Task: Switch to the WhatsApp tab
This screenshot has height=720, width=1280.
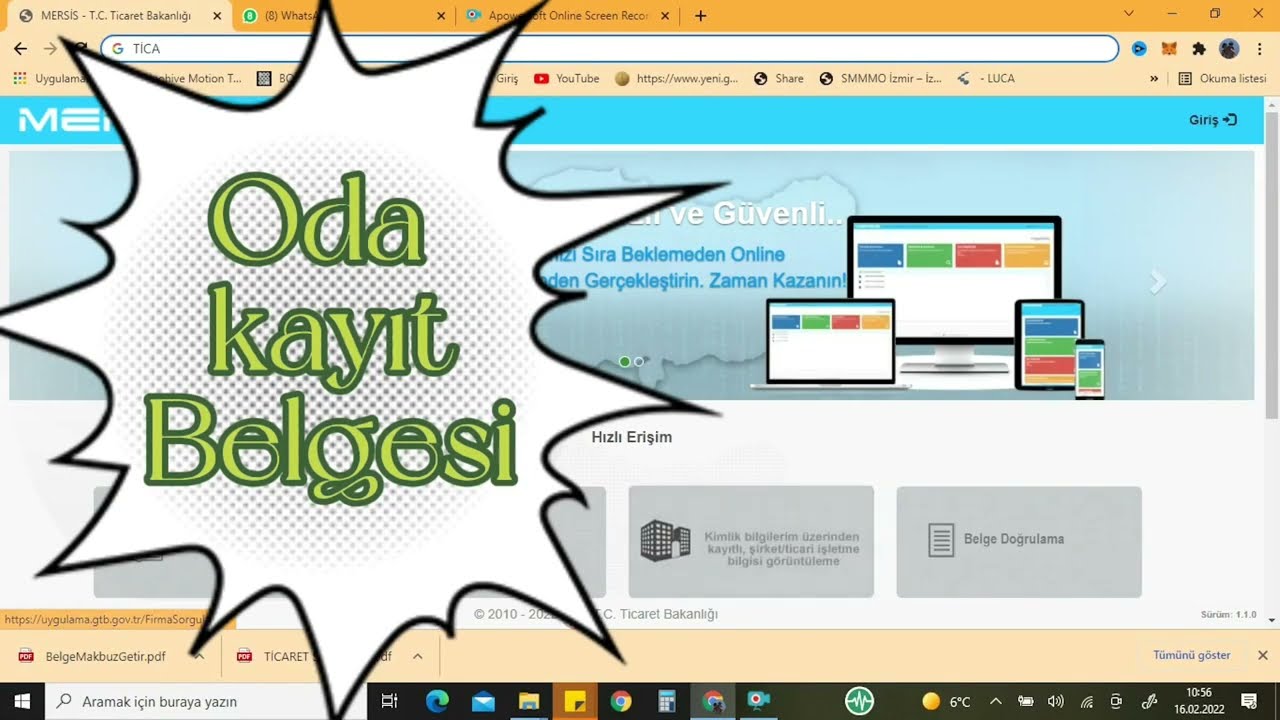Action: tap(345, 16)
